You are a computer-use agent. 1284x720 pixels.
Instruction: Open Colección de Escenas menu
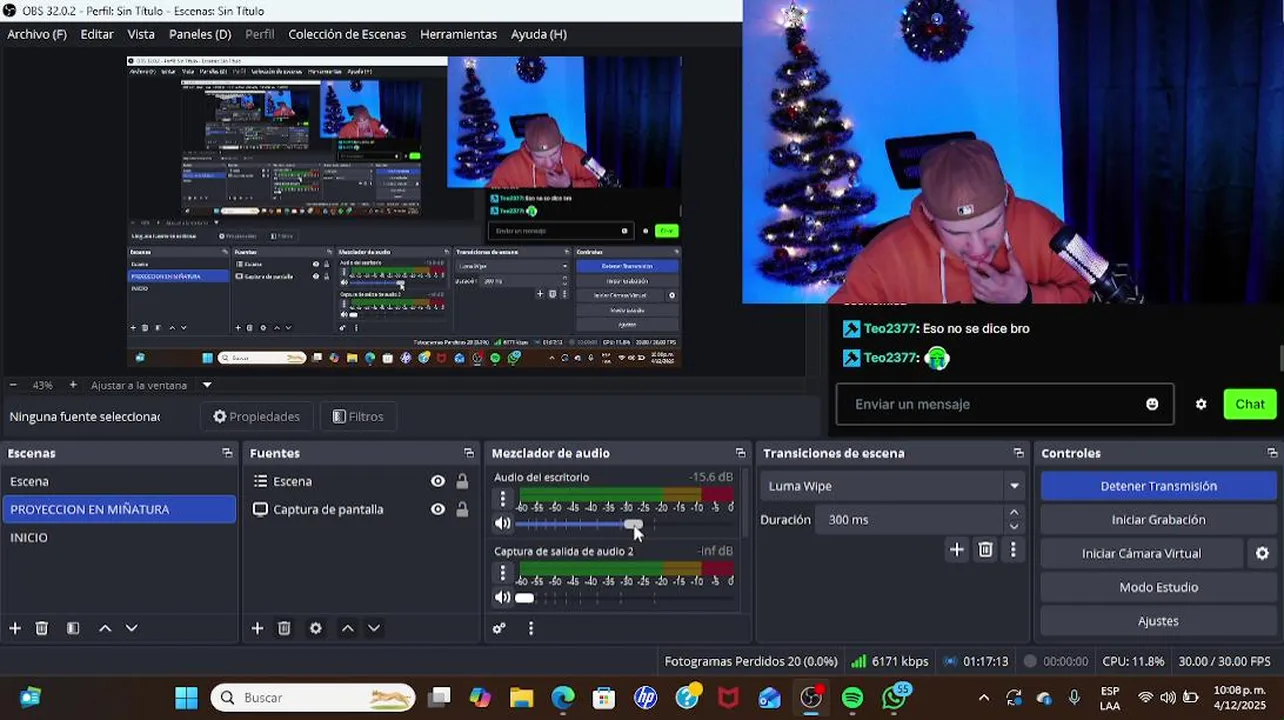[347, 34]
